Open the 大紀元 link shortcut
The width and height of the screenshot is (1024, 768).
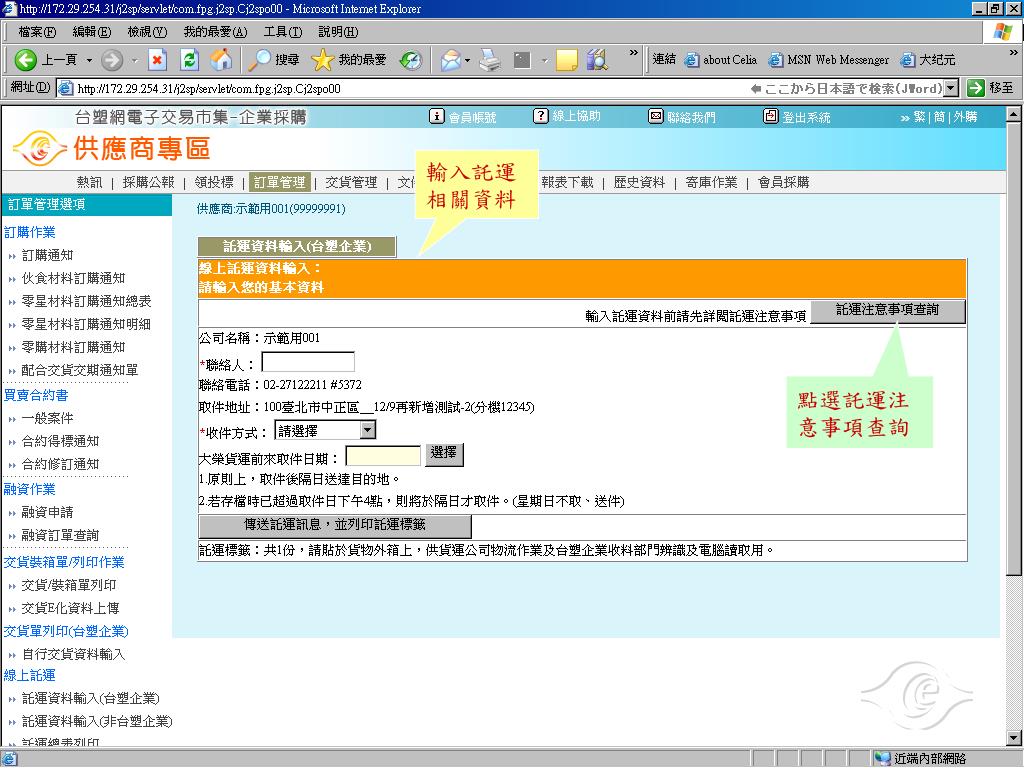(928, 60)
